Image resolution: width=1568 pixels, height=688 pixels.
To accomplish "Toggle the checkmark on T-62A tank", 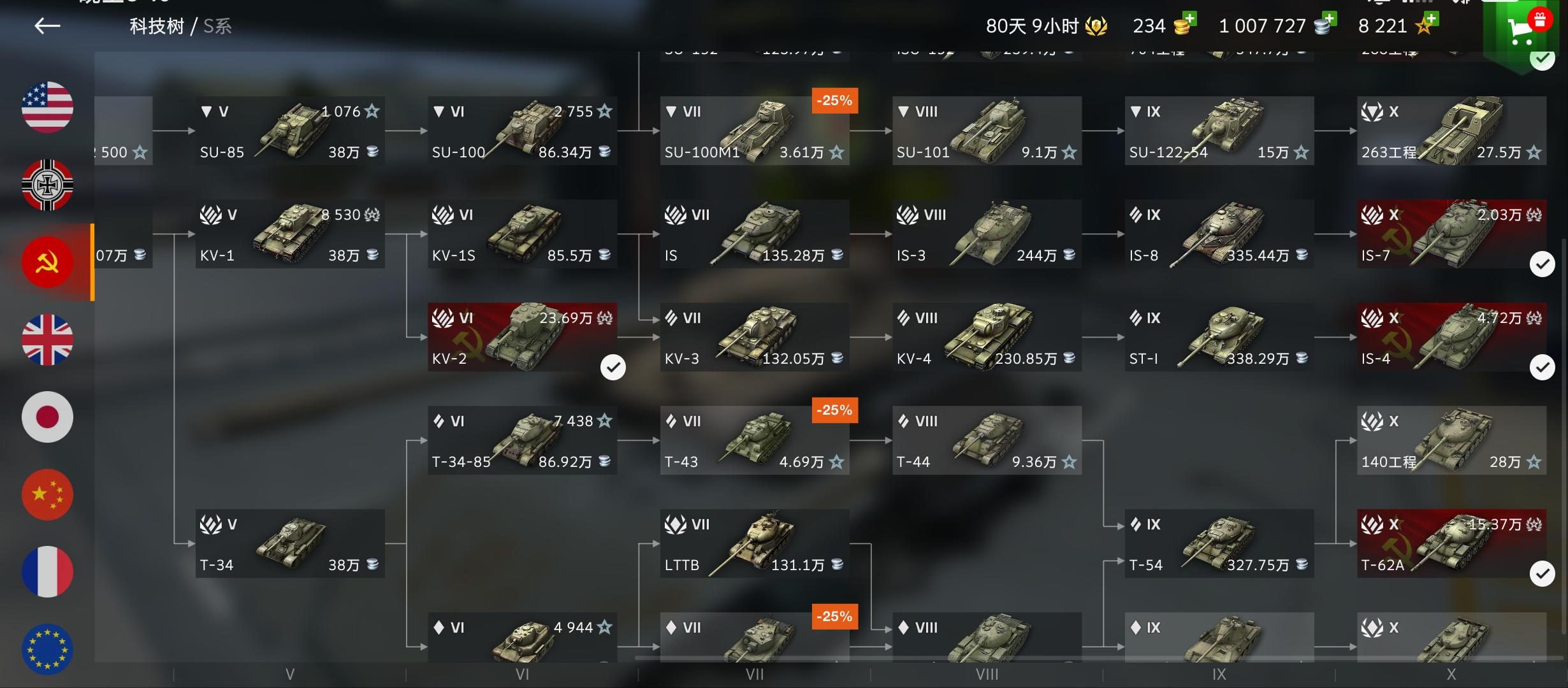I will click(1543, 573).
